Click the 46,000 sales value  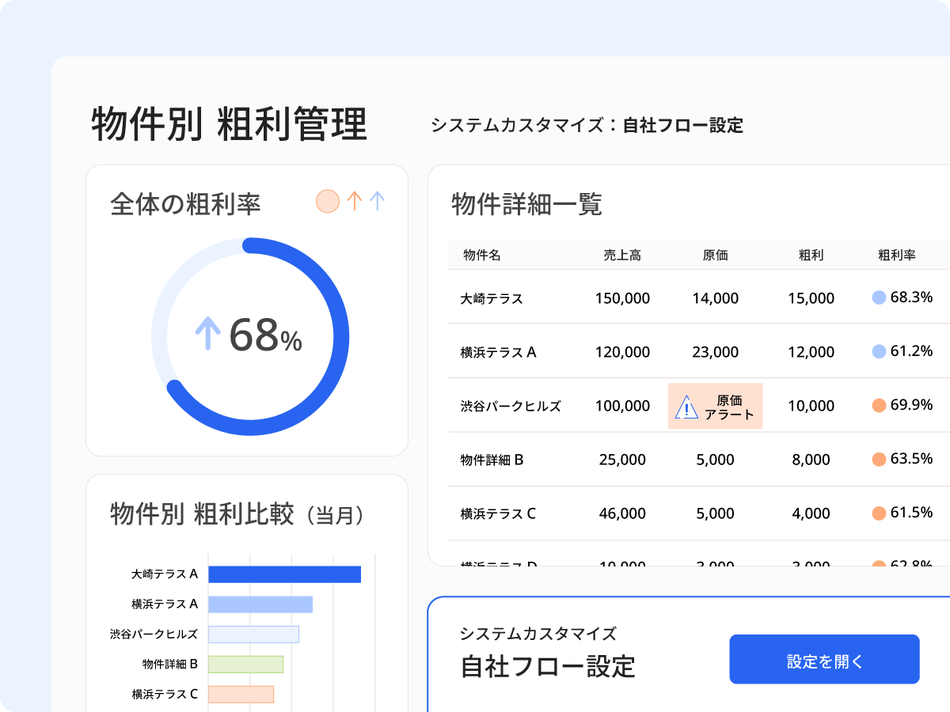pos(622,514)
